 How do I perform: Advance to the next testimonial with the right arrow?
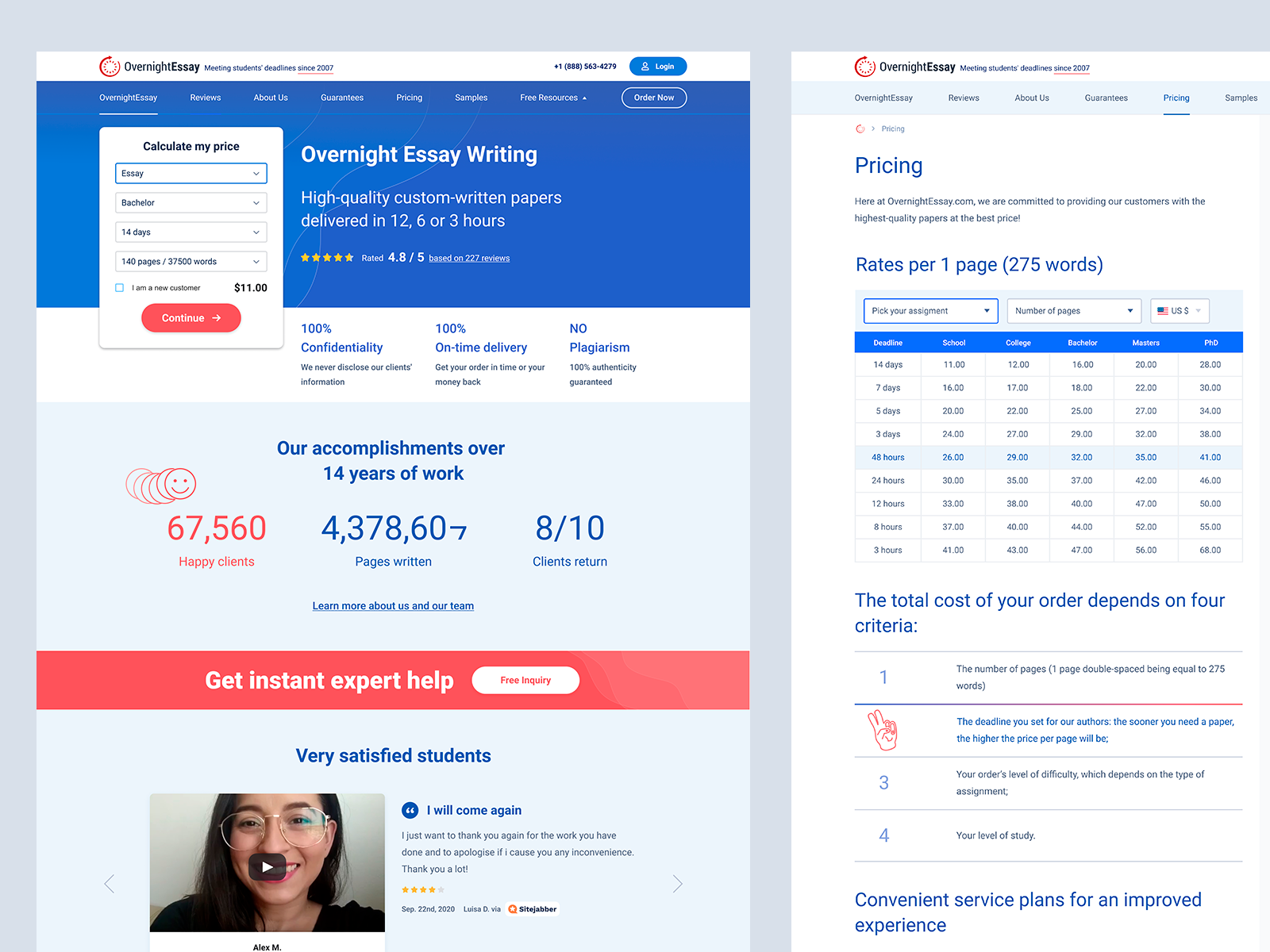677,884
